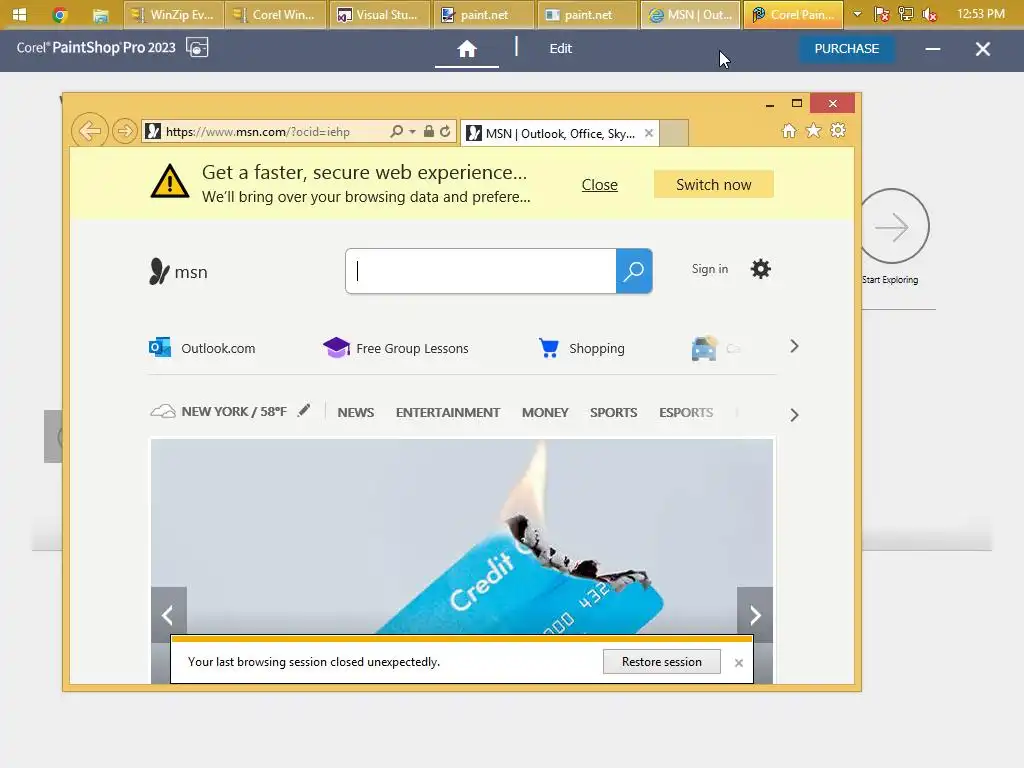The image size is (1024, 768).
Task: Show hidden tray icons arrow
Action: tap(857, 14)
